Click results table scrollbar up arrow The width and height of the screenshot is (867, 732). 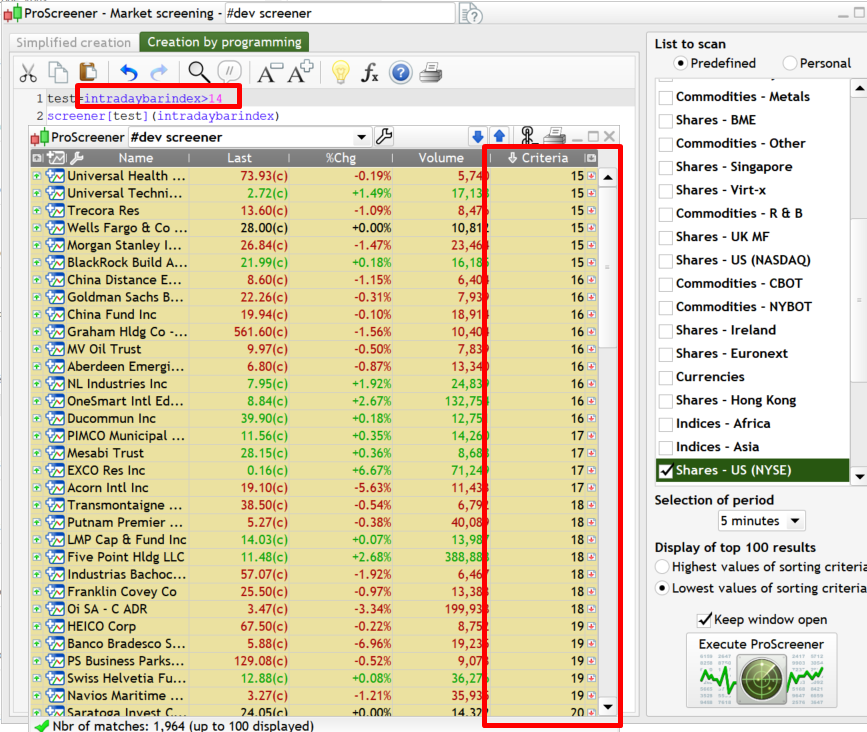pos(608,178)
